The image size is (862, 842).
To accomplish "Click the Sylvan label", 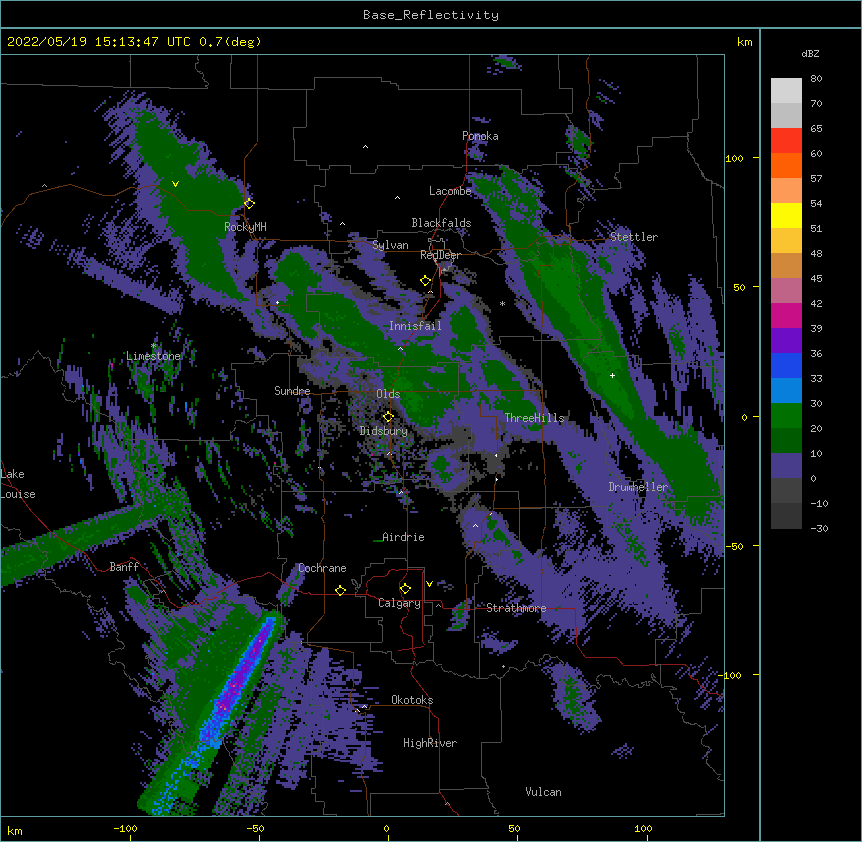I will (390, 245).
